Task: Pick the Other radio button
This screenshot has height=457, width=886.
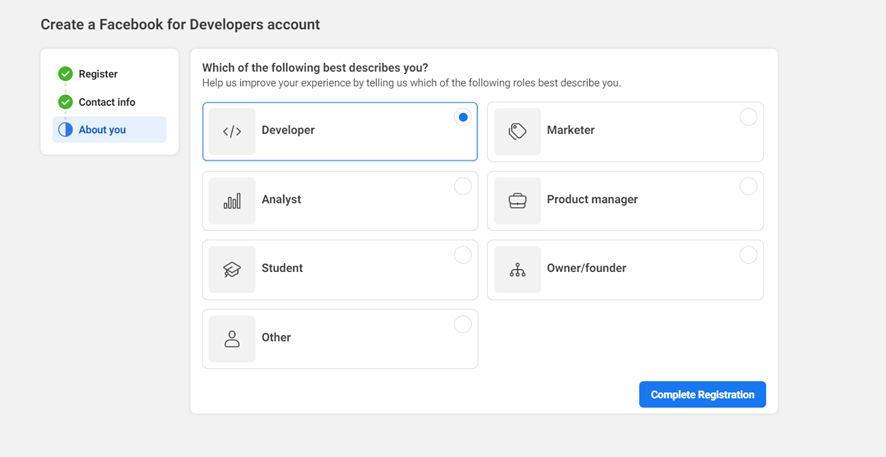Action: tap(462, 324)
